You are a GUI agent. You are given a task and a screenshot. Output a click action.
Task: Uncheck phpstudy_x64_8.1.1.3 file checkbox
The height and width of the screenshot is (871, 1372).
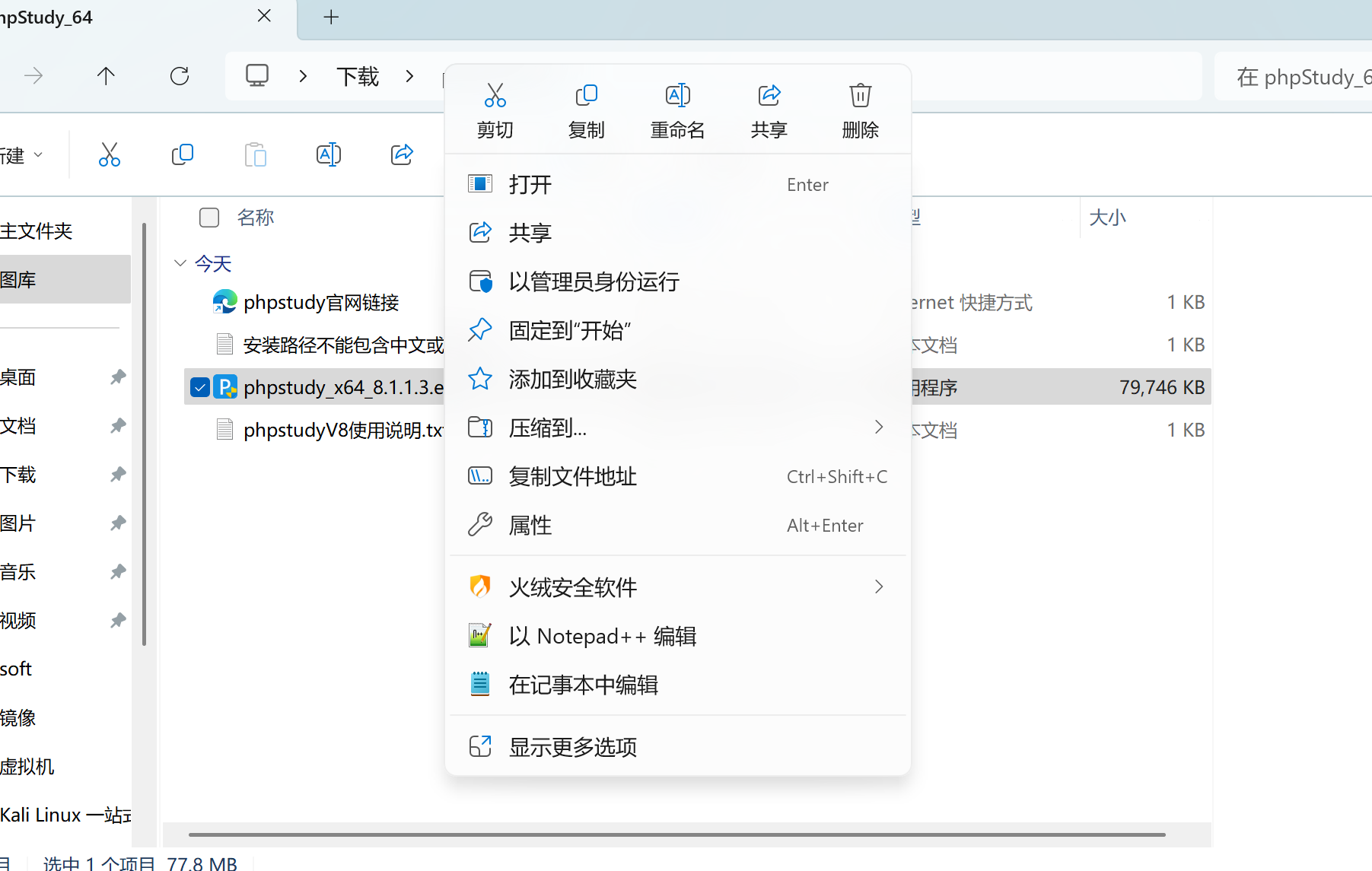tap(200, 387)
